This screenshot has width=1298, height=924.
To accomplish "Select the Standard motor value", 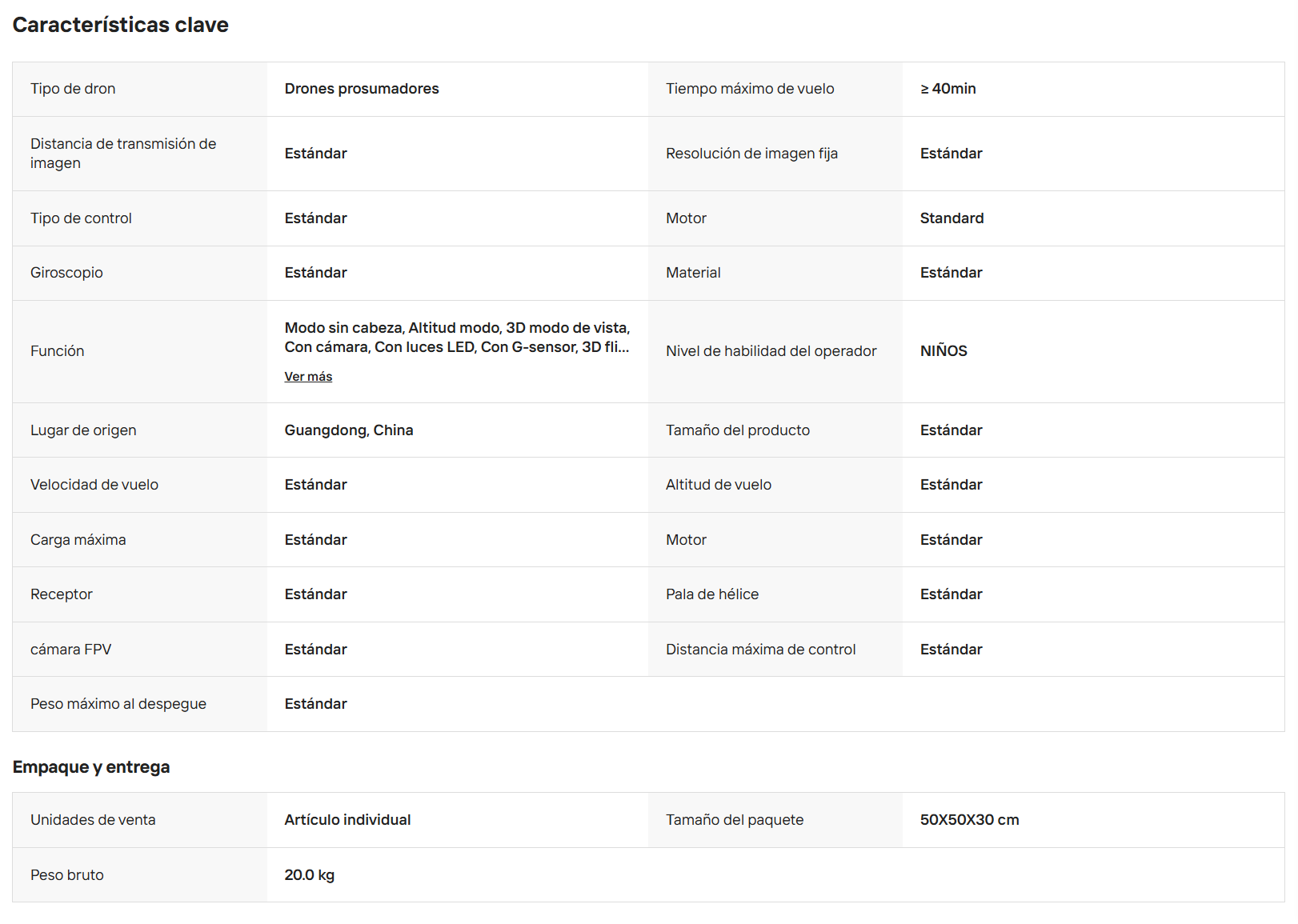I will 952,218.
